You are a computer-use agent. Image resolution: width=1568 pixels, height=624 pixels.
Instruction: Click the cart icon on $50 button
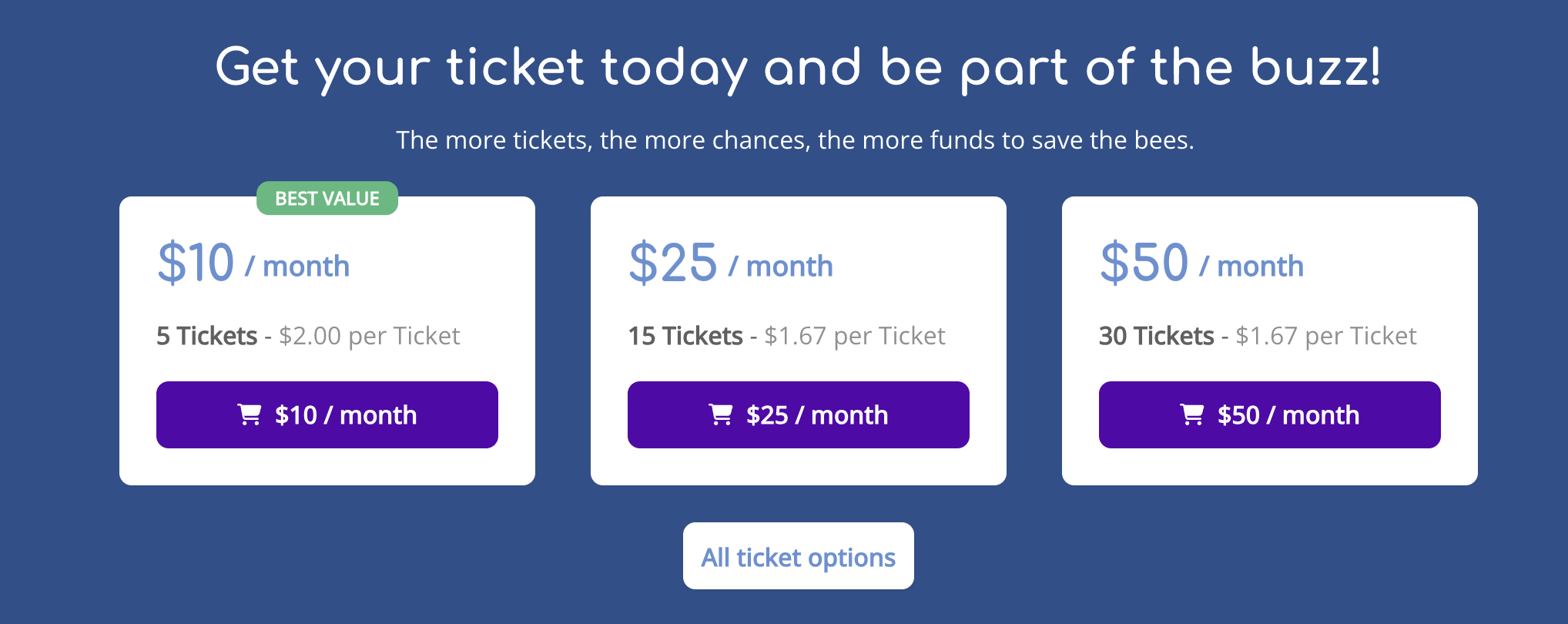point(1192,414)
